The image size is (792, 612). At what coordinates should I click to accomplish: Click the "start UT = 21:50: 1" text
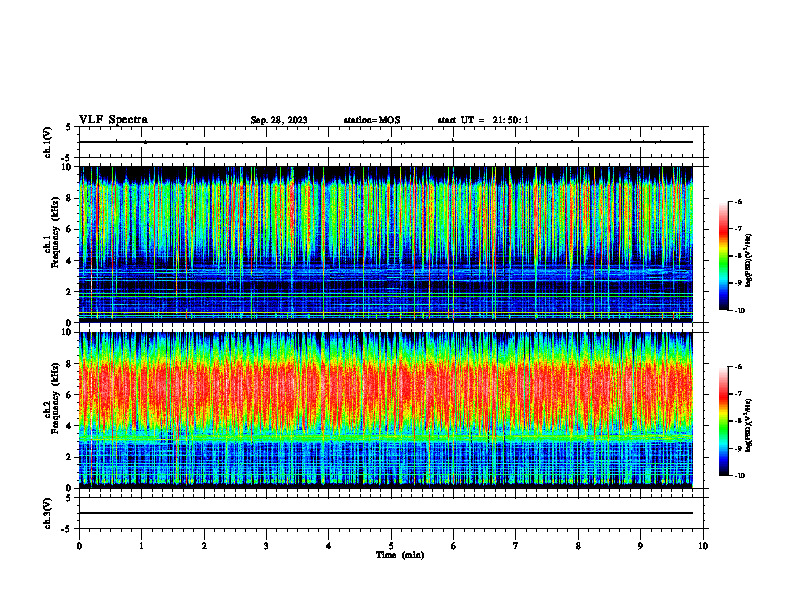[x=483, y=120]
